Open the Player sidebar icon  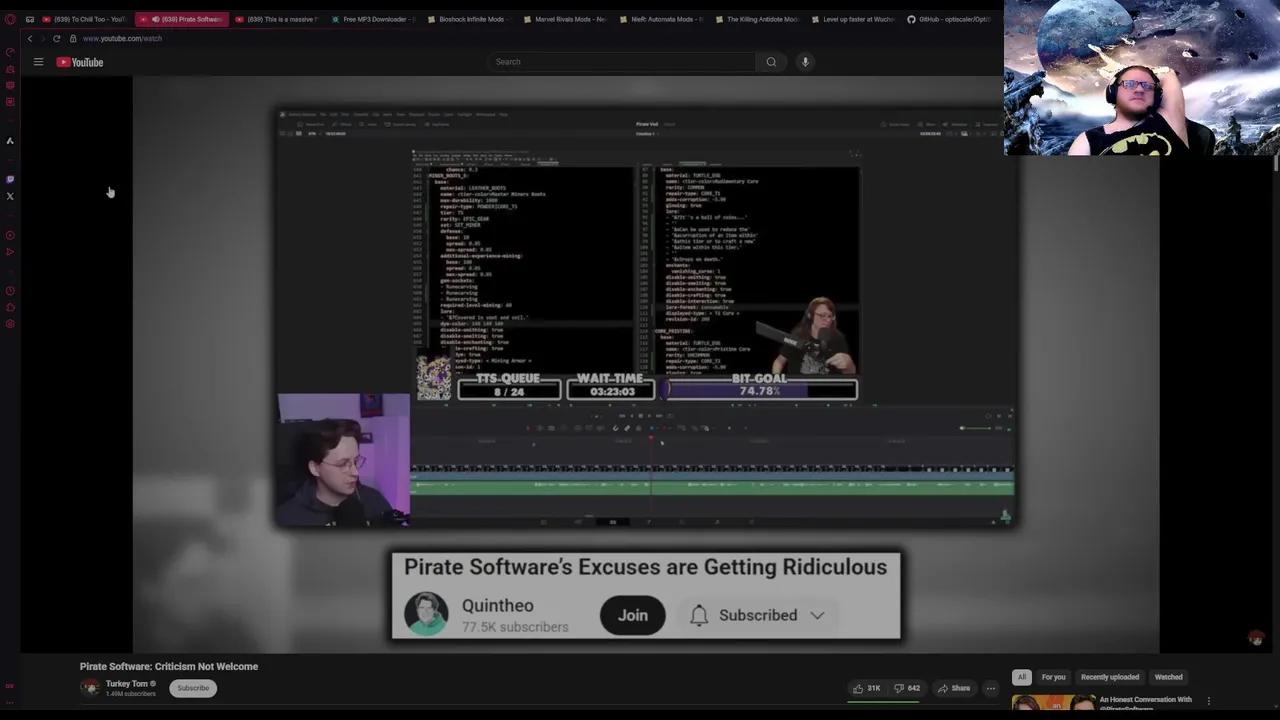[x=10, y=236]
